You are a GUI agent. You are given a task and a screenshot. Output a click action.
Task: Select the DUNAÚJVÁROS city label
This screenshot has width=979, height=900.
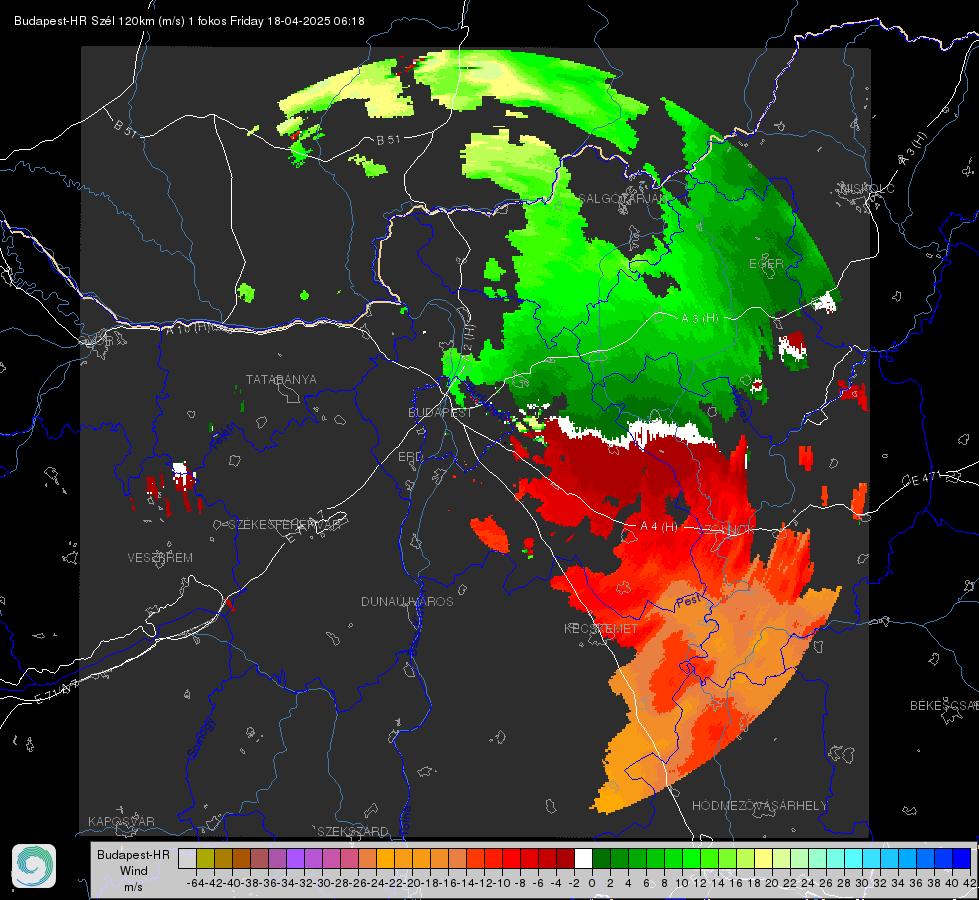click(x=407, y=601)
